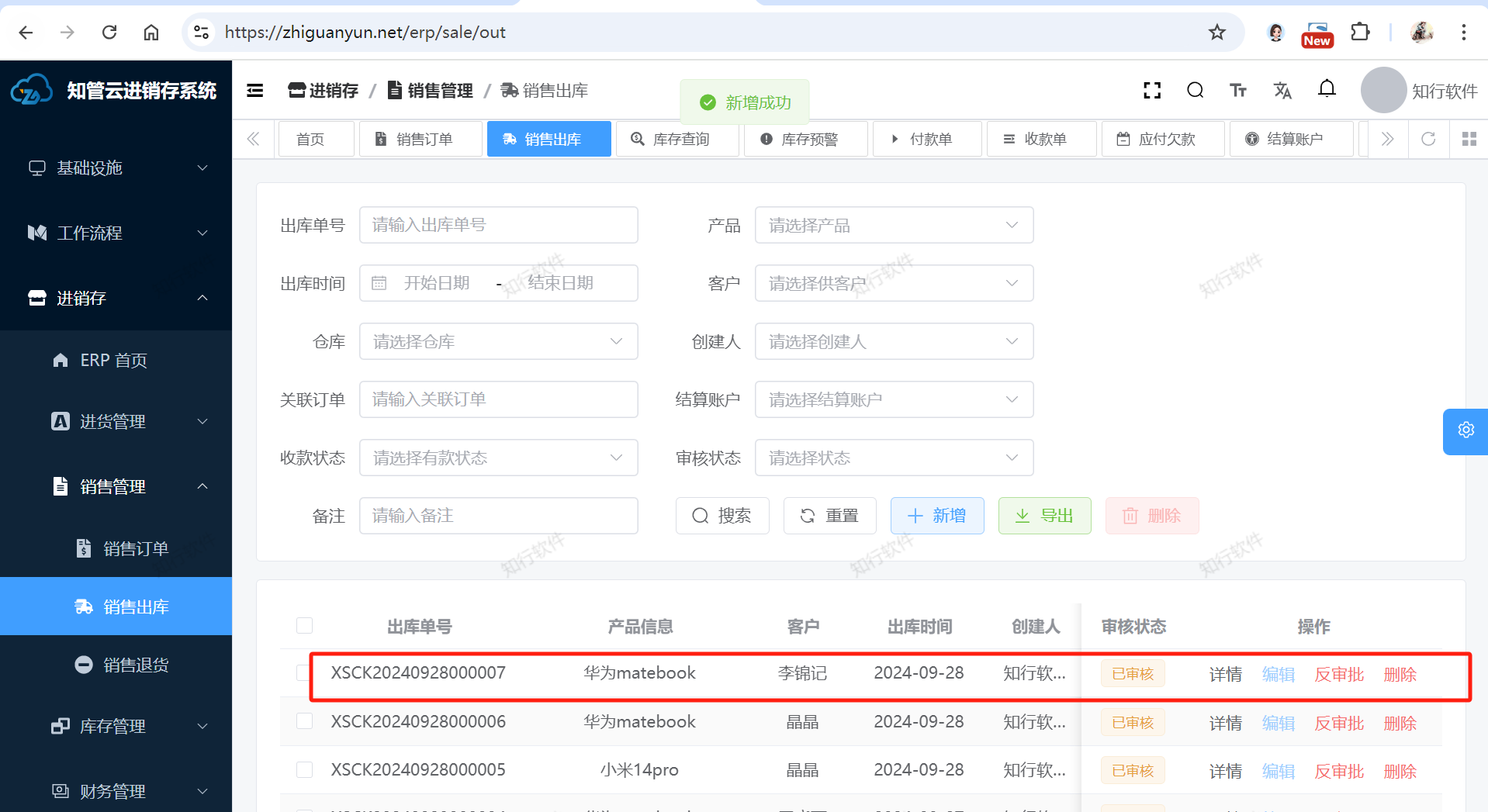Select checkbox for row XSCK20240928000006
Viewport: 1488px width, 812px height.
click(304, 721)
